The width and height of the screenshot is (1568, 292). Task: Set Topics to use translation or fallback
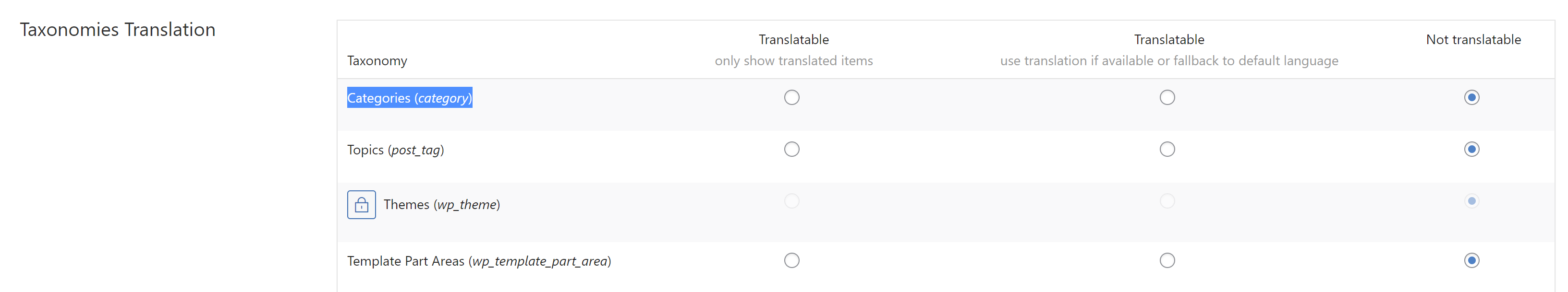[1167, 150]
